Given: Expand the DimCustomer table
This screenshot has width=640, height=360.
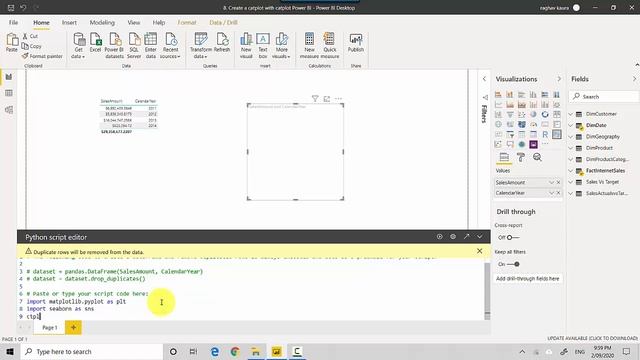Looking at the screenshot, I should 571,114.
